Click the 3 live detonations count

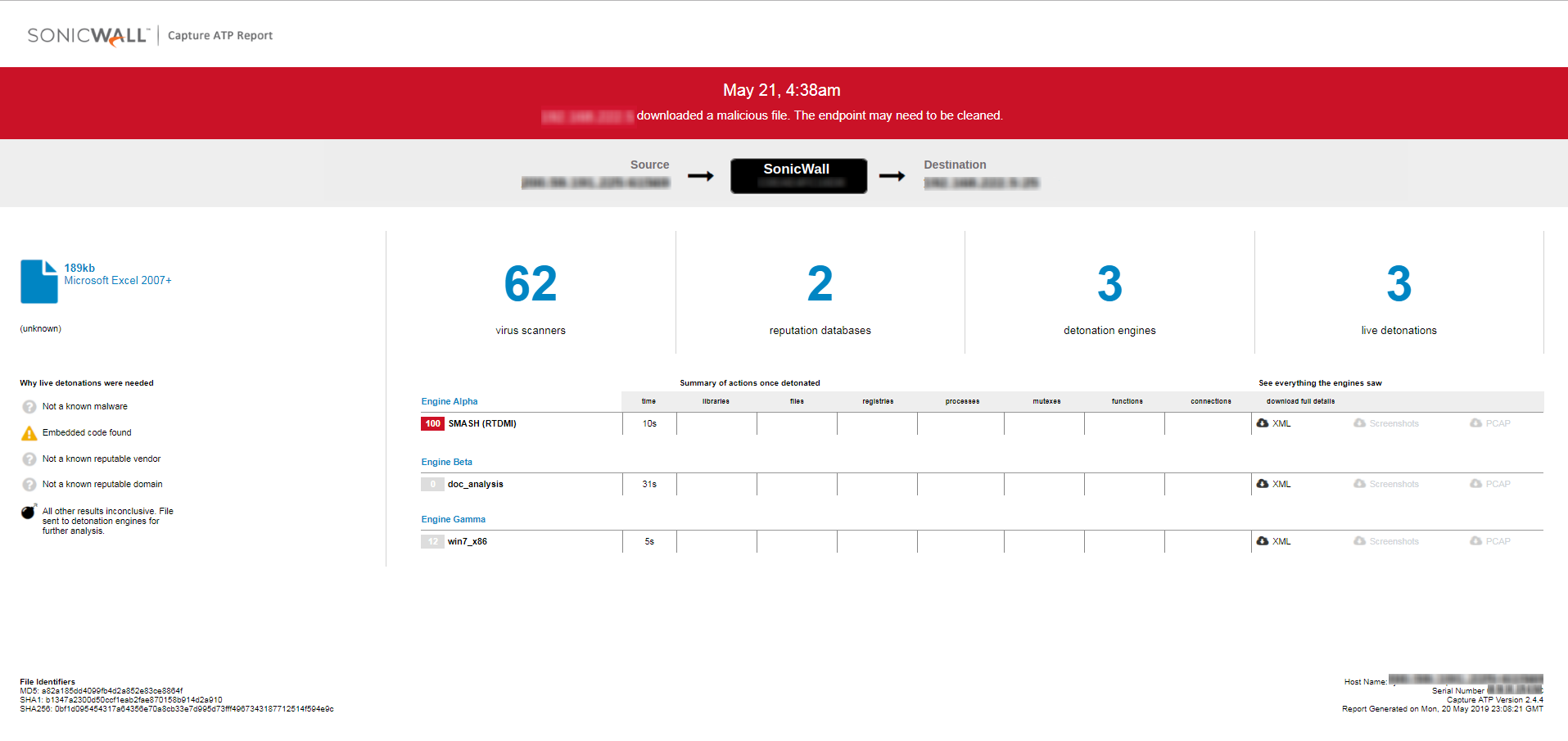point(1399,284)
